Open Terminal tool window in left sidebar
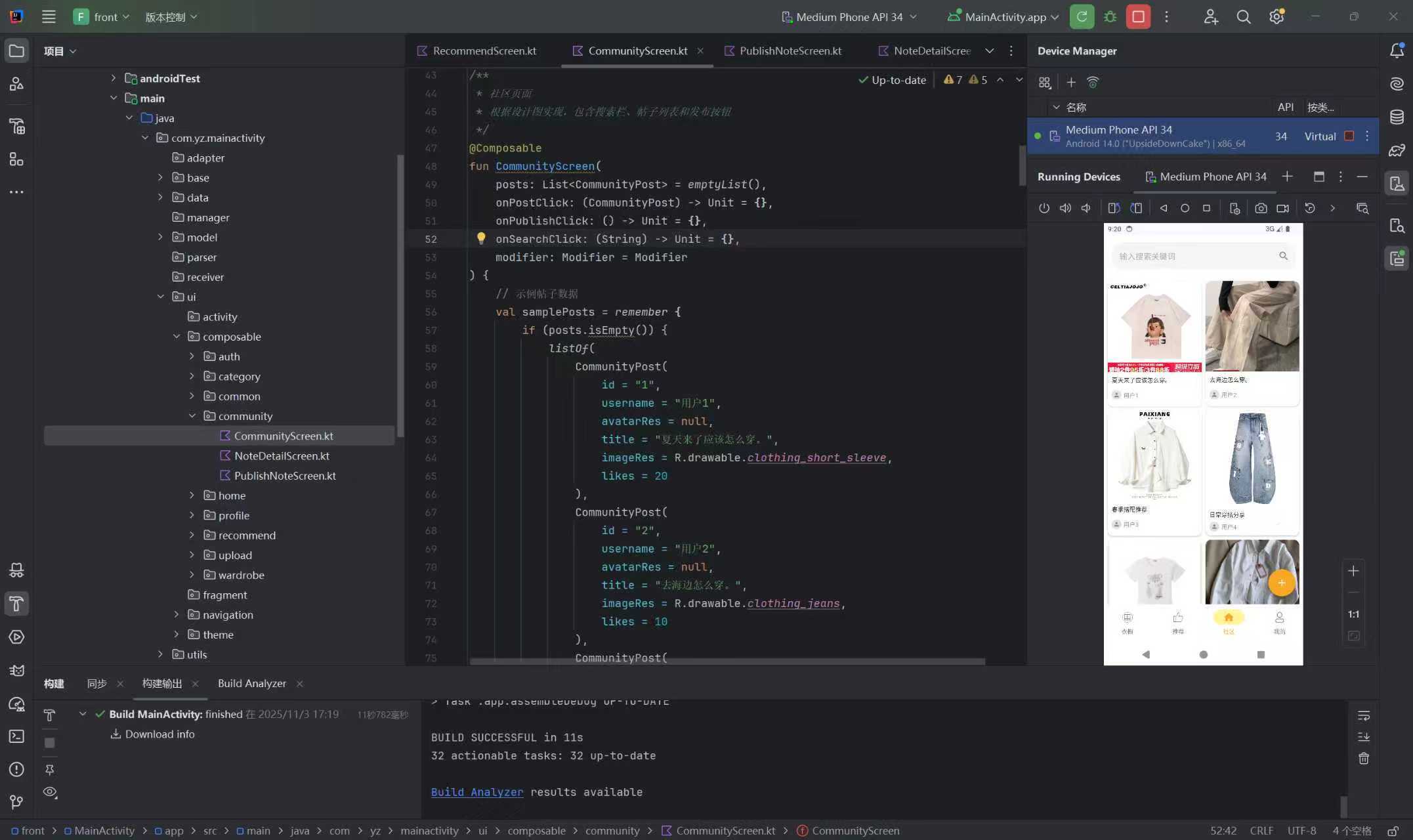Image resolution: width=1413 pixels, height=840 pixels. [x=16, y=736]
